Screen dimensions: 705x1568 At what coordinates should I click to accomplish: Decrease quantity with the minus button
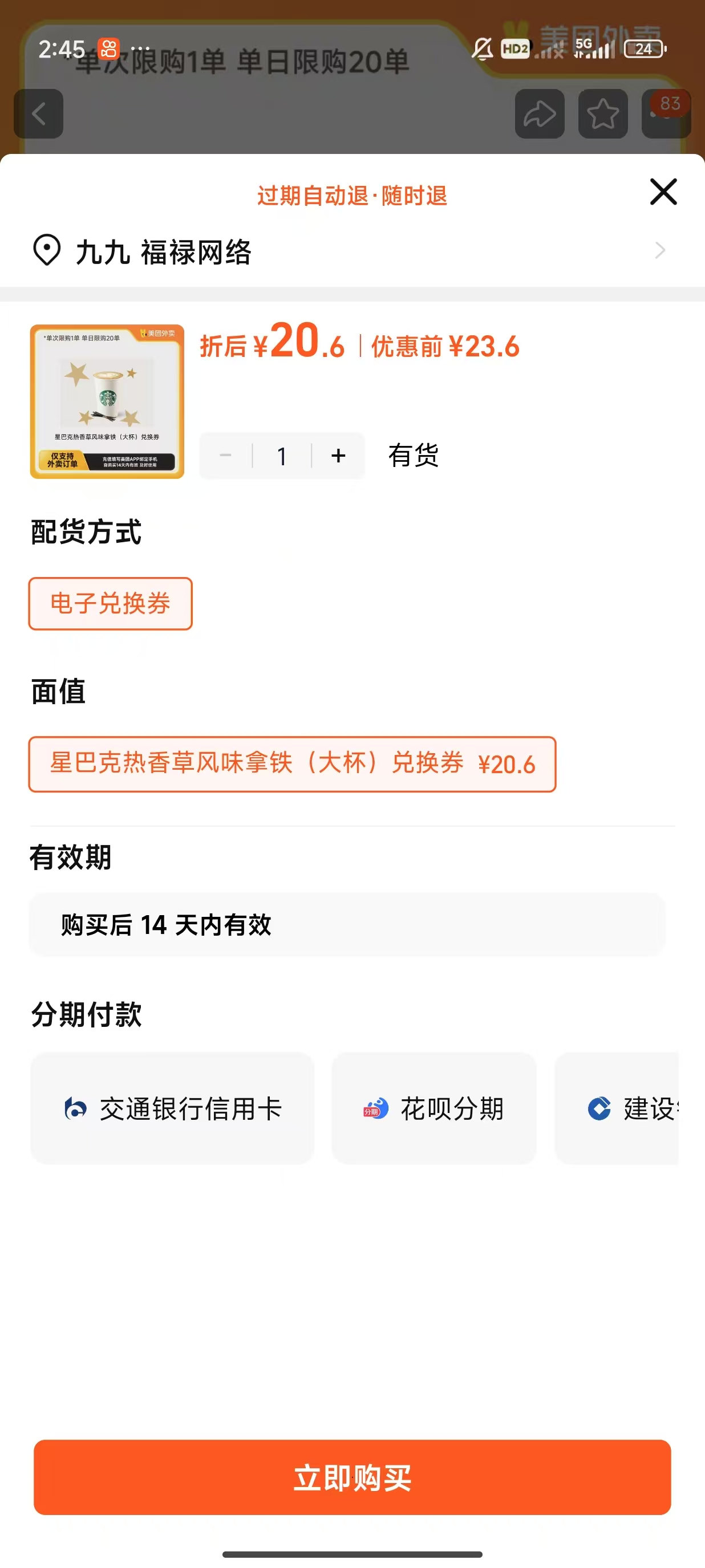coord(225,456)
